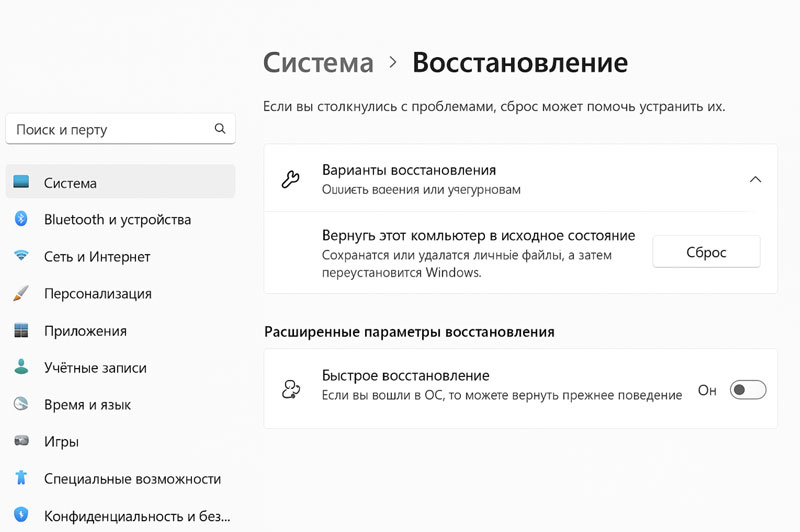Open Персонализация settings page

click(120, 293)
